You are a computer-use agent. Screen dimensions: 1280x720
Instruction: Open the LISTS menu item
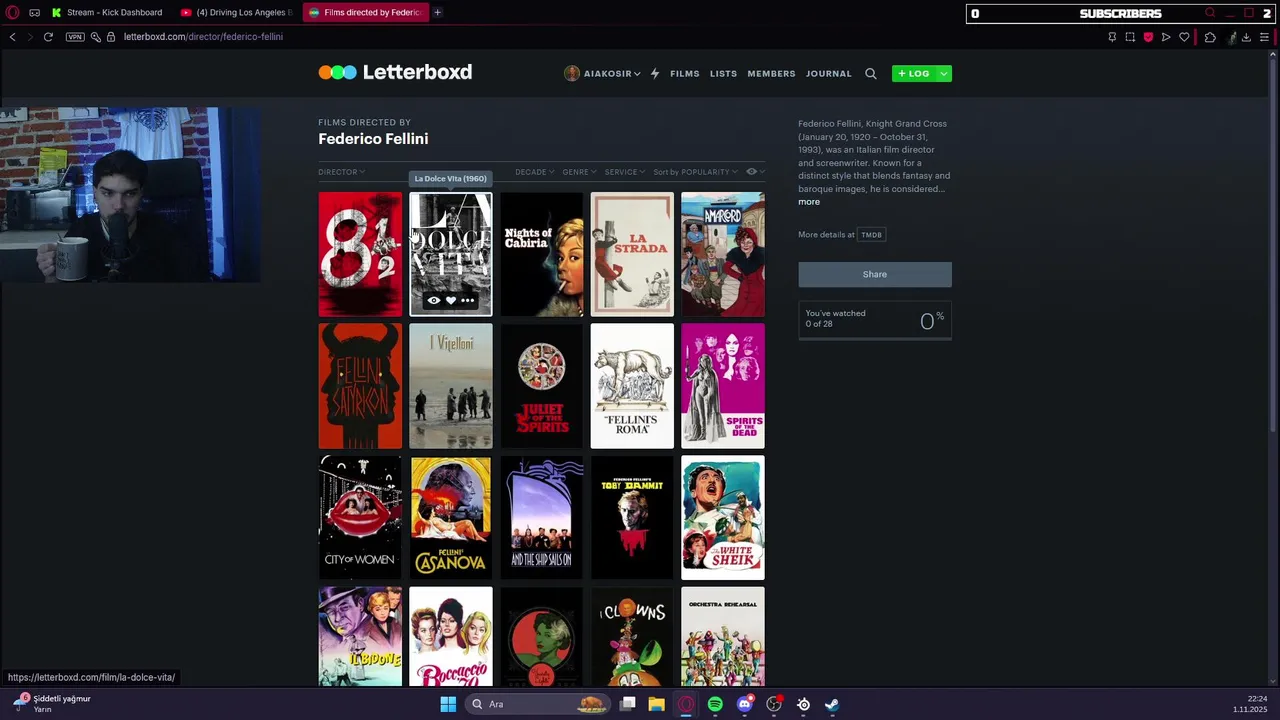(x=723, y=73)
